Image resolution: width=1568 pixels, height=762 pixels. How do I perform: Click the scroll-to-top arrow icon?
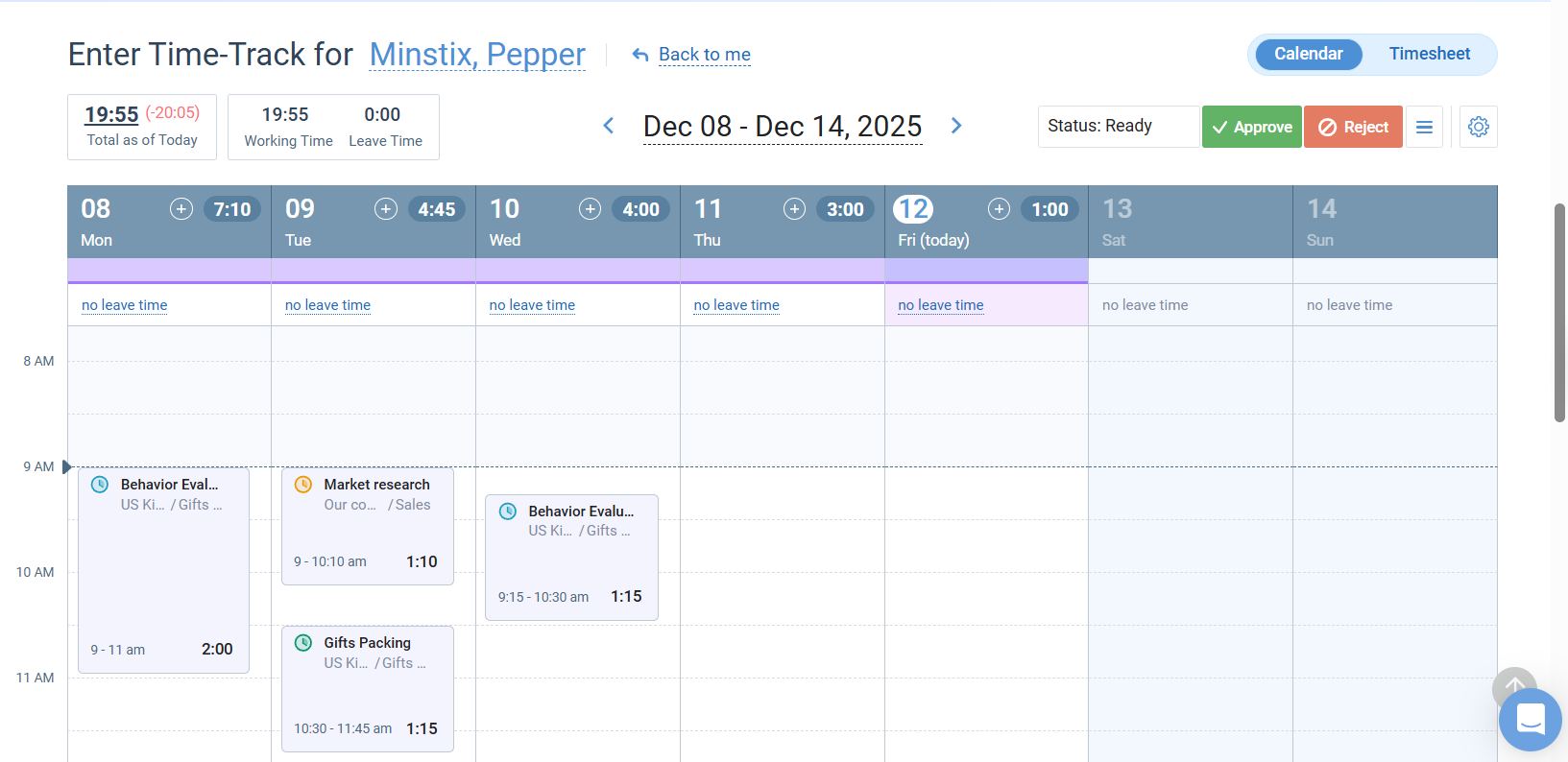(1514, 686)
